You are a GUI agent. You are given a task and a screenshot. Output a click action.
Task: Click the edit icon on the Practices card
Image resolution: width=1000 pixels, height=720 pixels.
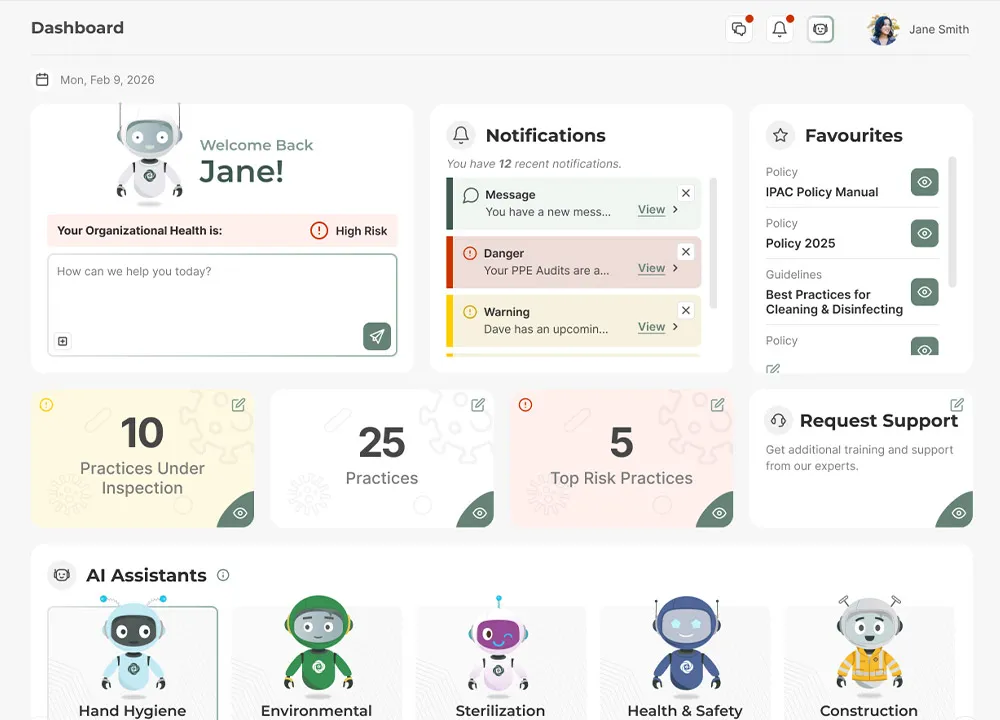(x=477, y=405)
